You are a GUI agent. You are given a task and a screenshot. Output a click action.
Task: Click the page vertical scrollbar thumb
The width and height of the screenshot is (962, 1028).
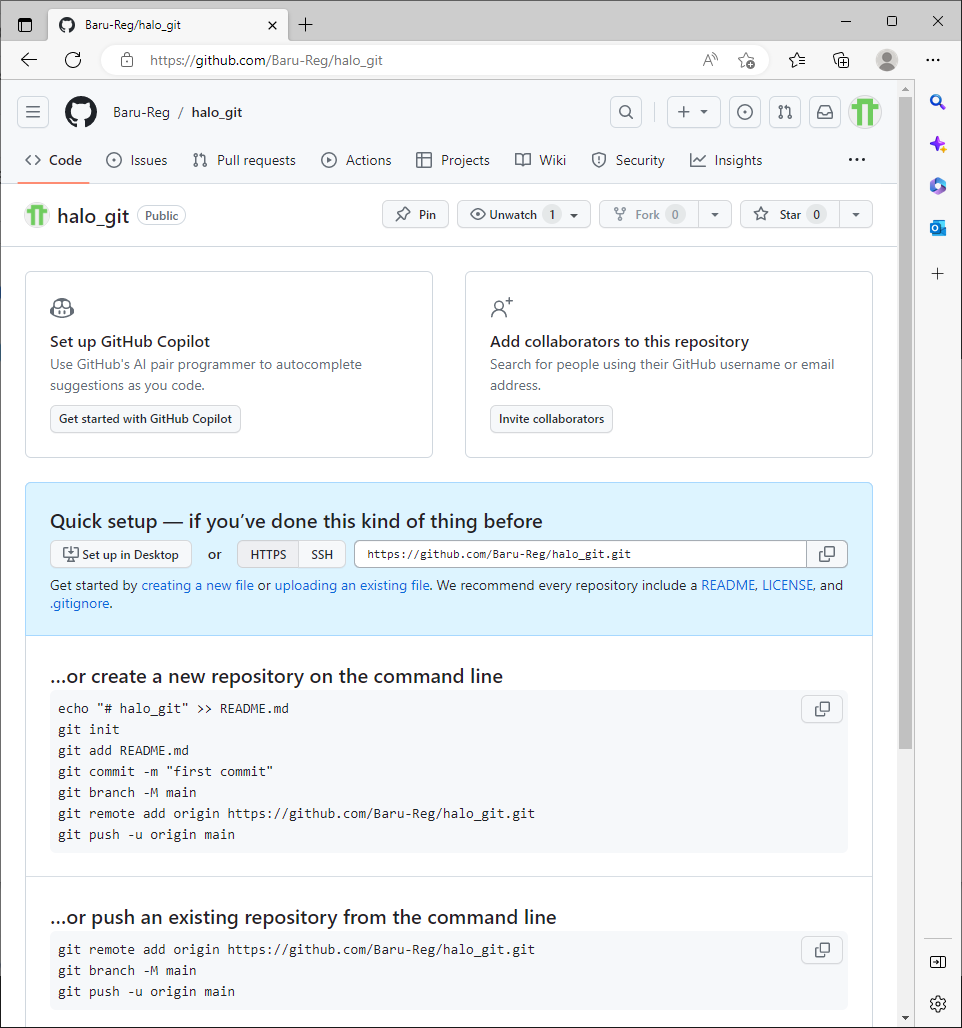point(905,423)
